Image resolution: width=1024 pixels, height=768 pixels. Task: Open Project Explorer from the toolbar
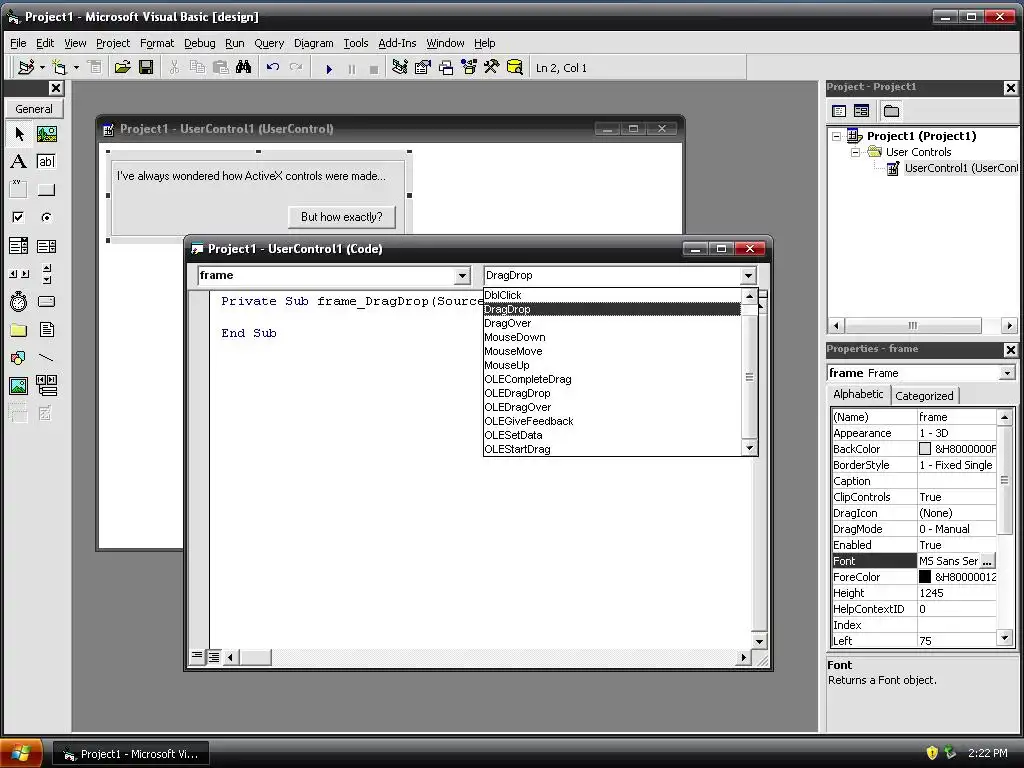click(400, 67)
